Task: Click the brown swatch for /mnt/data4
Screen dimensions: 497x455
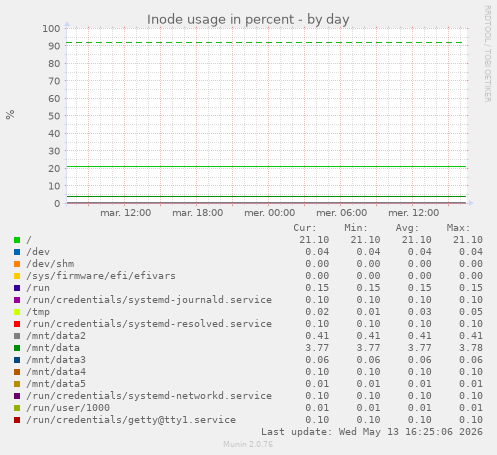Action: (x=17, y=372)
